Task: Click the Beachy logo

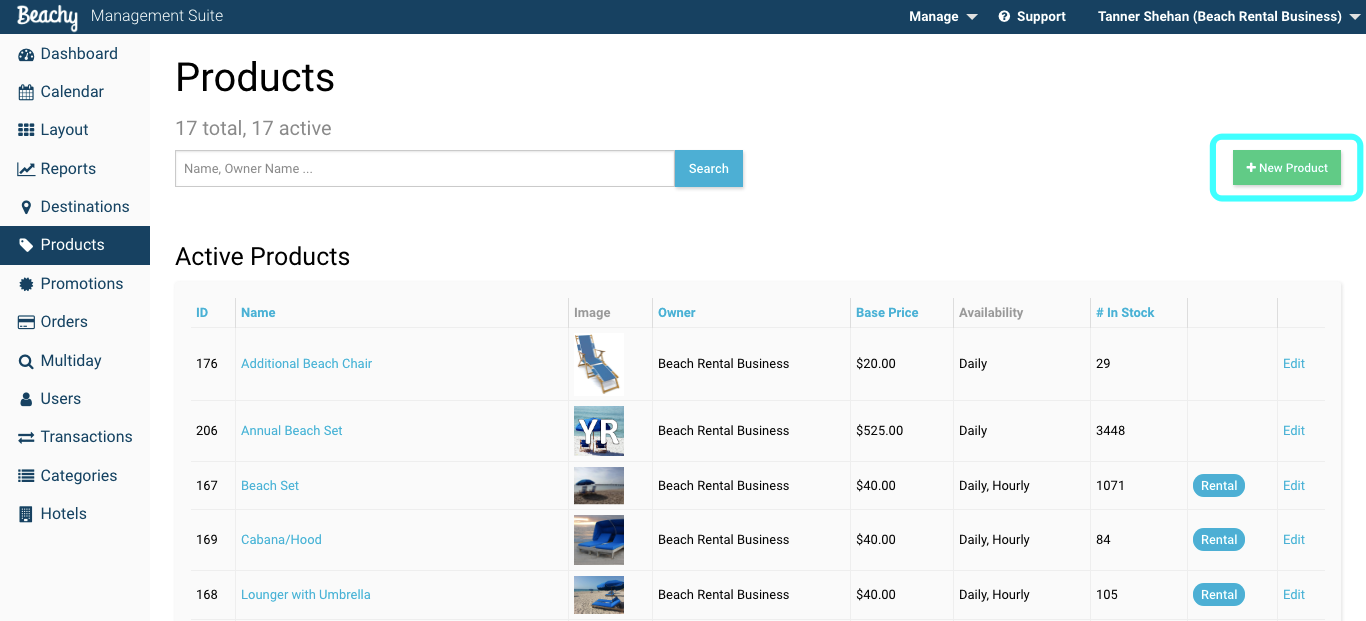Action: pos(47,17)
